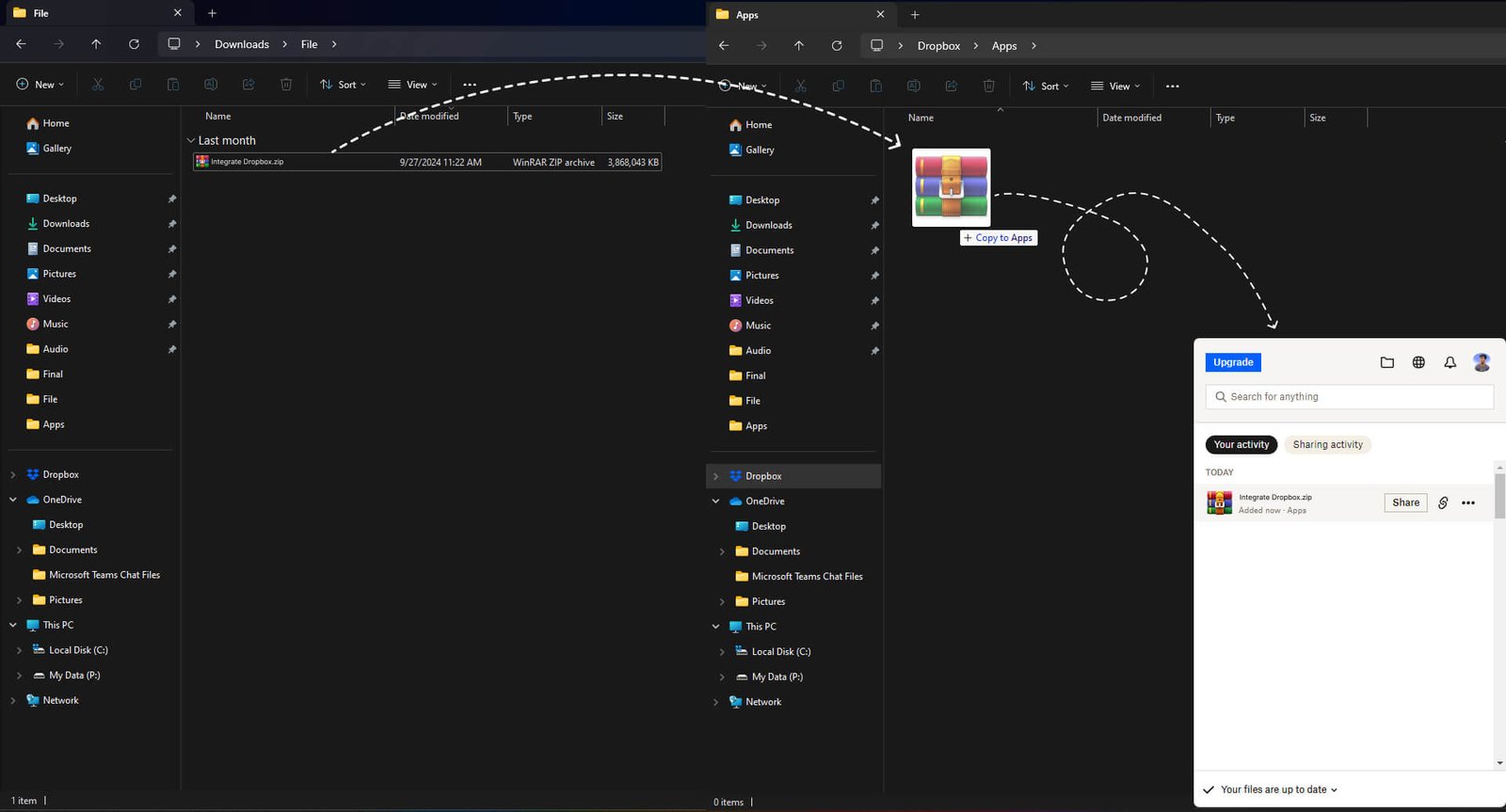Image resolution: width=1506 pixels, height=812 pixels.
Task: Expand sync status menu in Dropbox popup
Action: [1335, 789]
